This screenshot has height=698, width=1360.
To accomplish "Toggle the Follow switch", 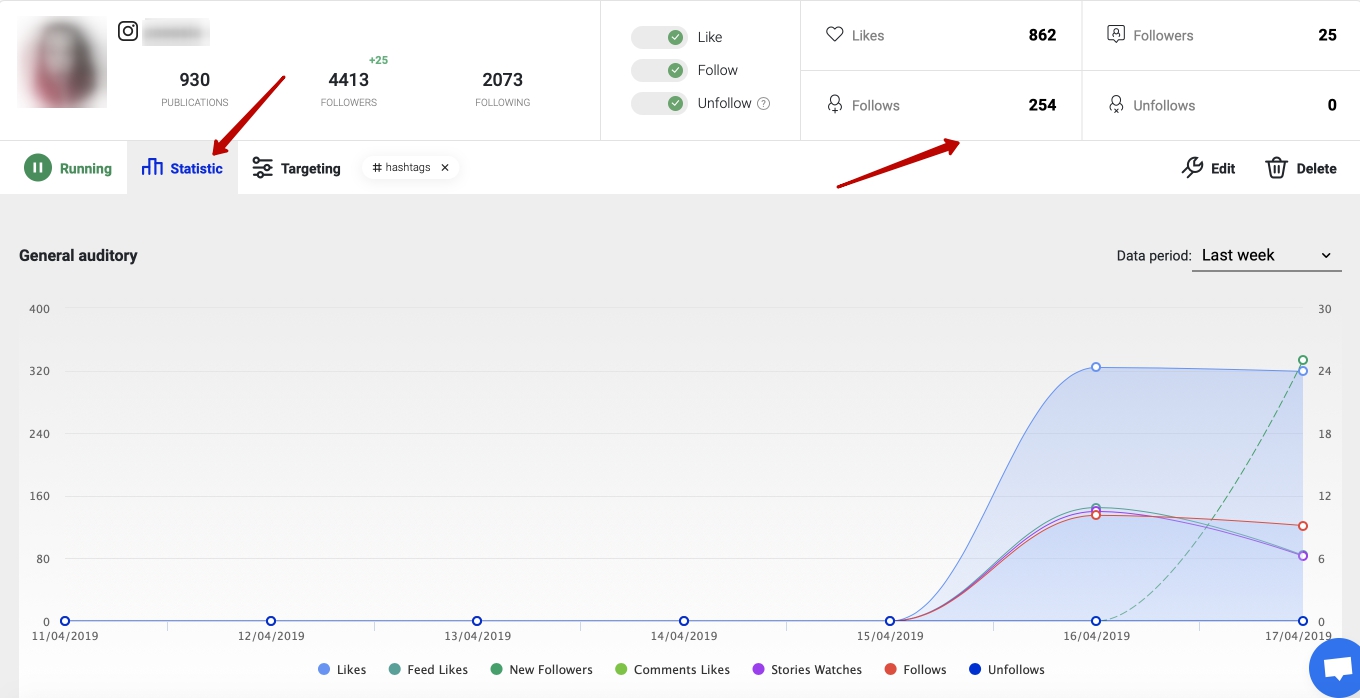I will (x=659, y=70).
